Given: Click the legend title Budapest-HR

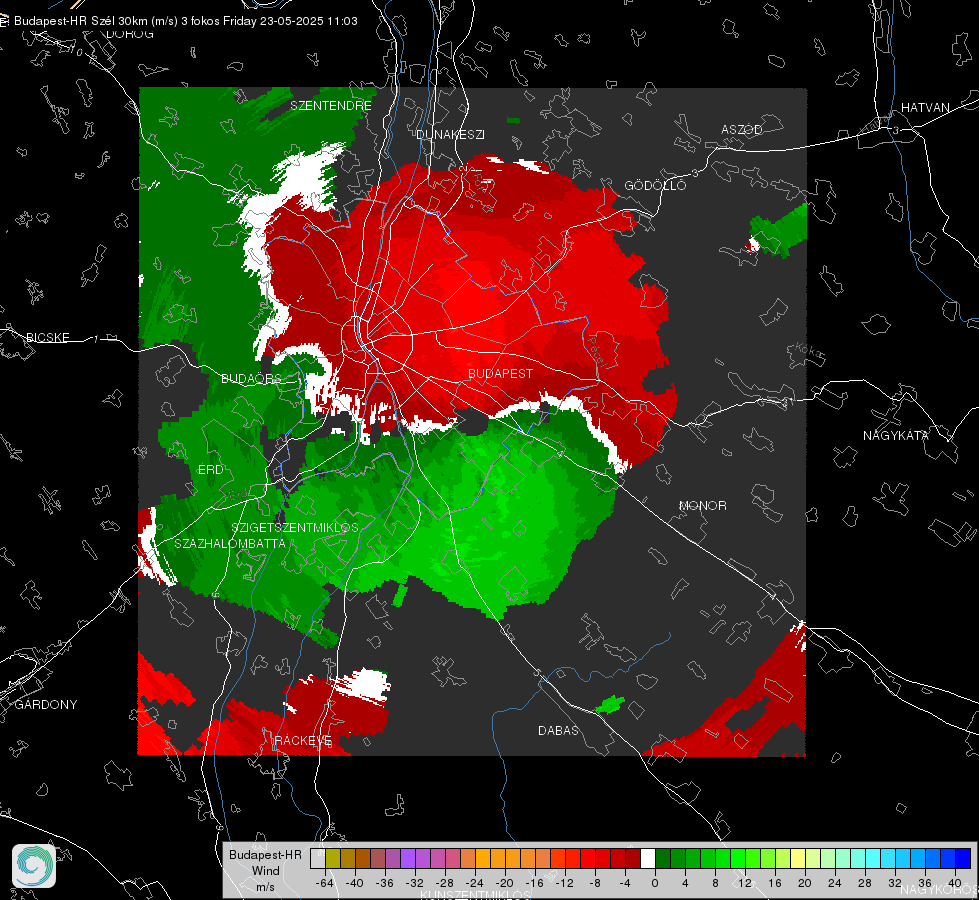Looking at the screenshot, I should pos(265,855).
